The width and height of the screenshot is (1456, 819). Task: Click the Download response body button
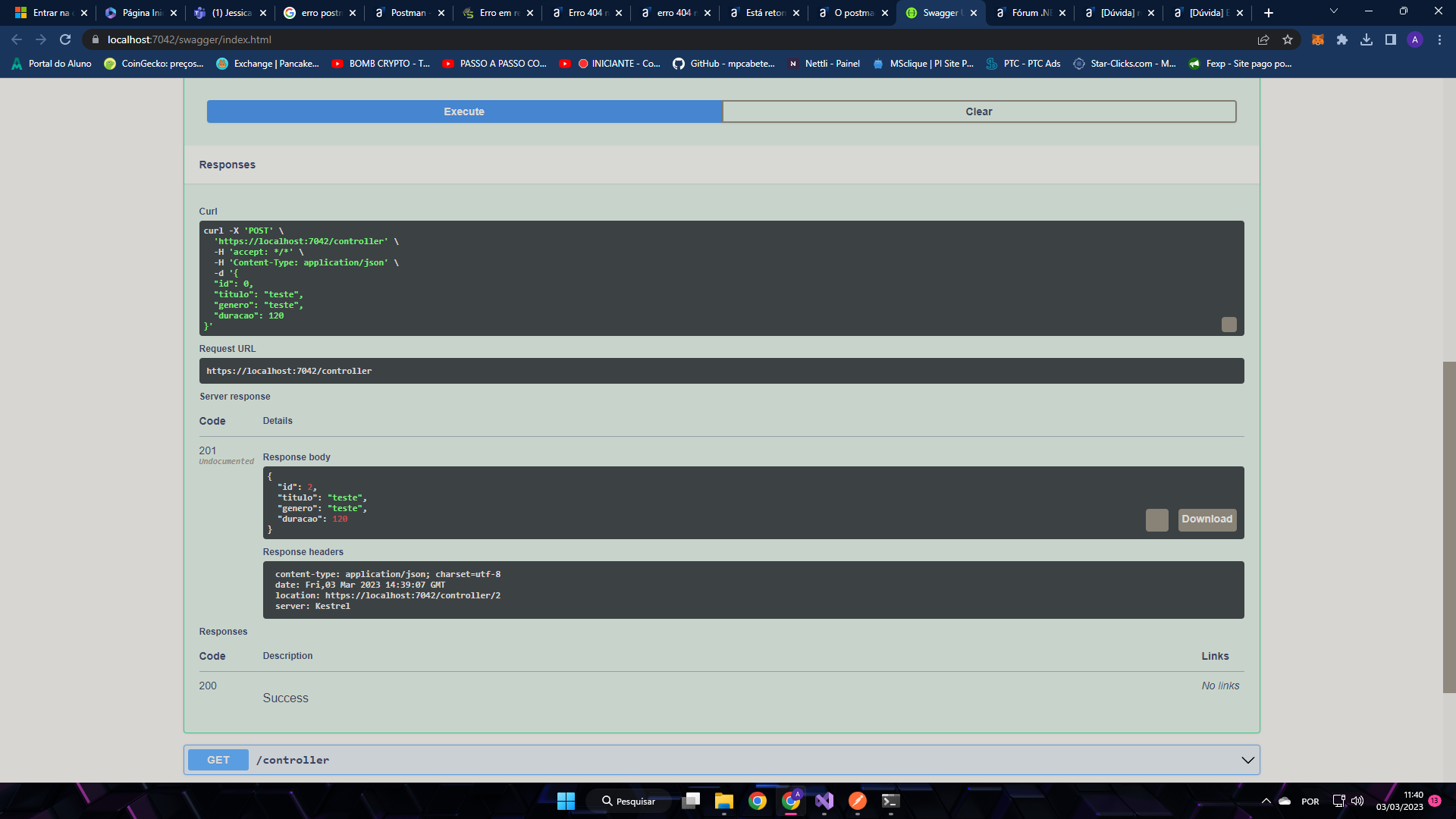1207,519
